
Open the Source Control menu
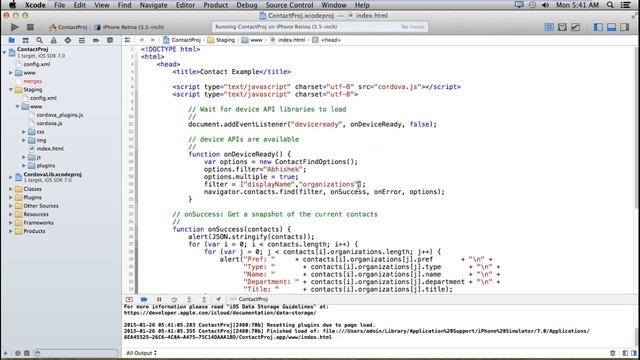pyautogui.click(x=289, y=5)
